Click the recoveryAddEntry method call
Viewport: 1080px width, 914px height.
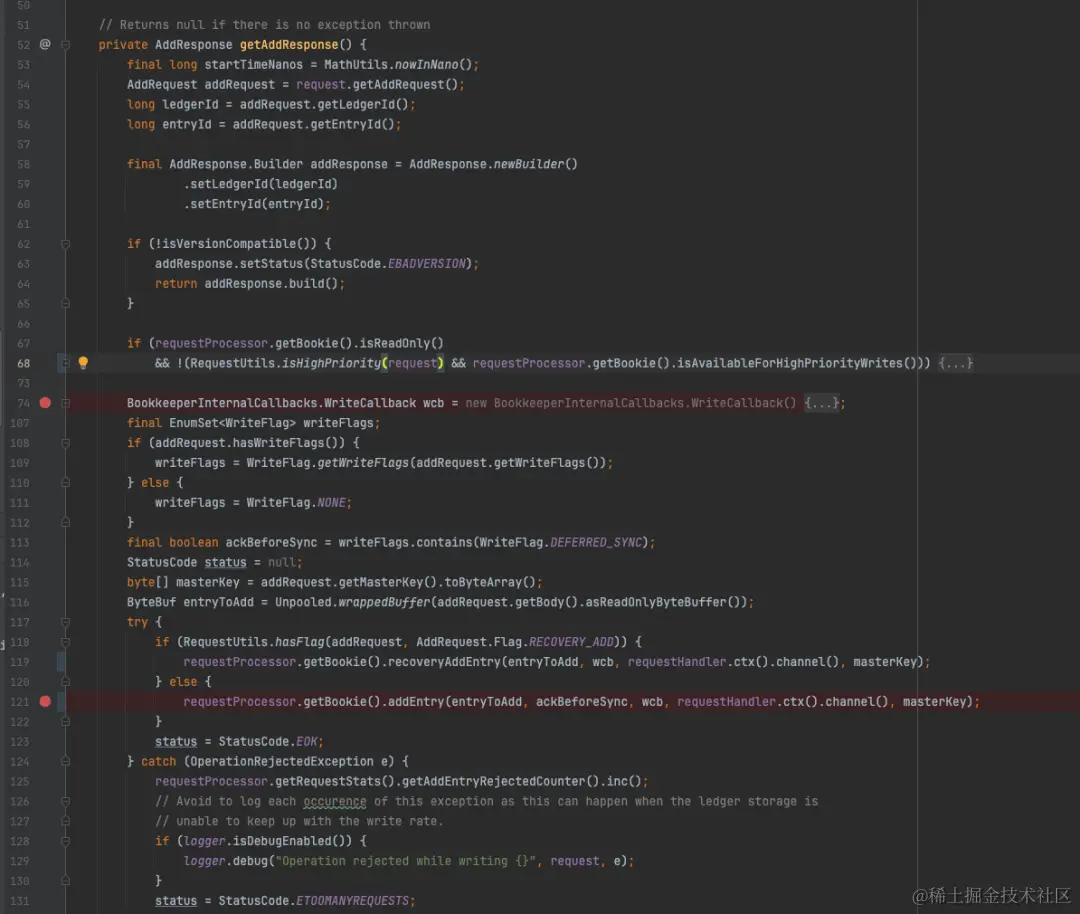point(444,662)
